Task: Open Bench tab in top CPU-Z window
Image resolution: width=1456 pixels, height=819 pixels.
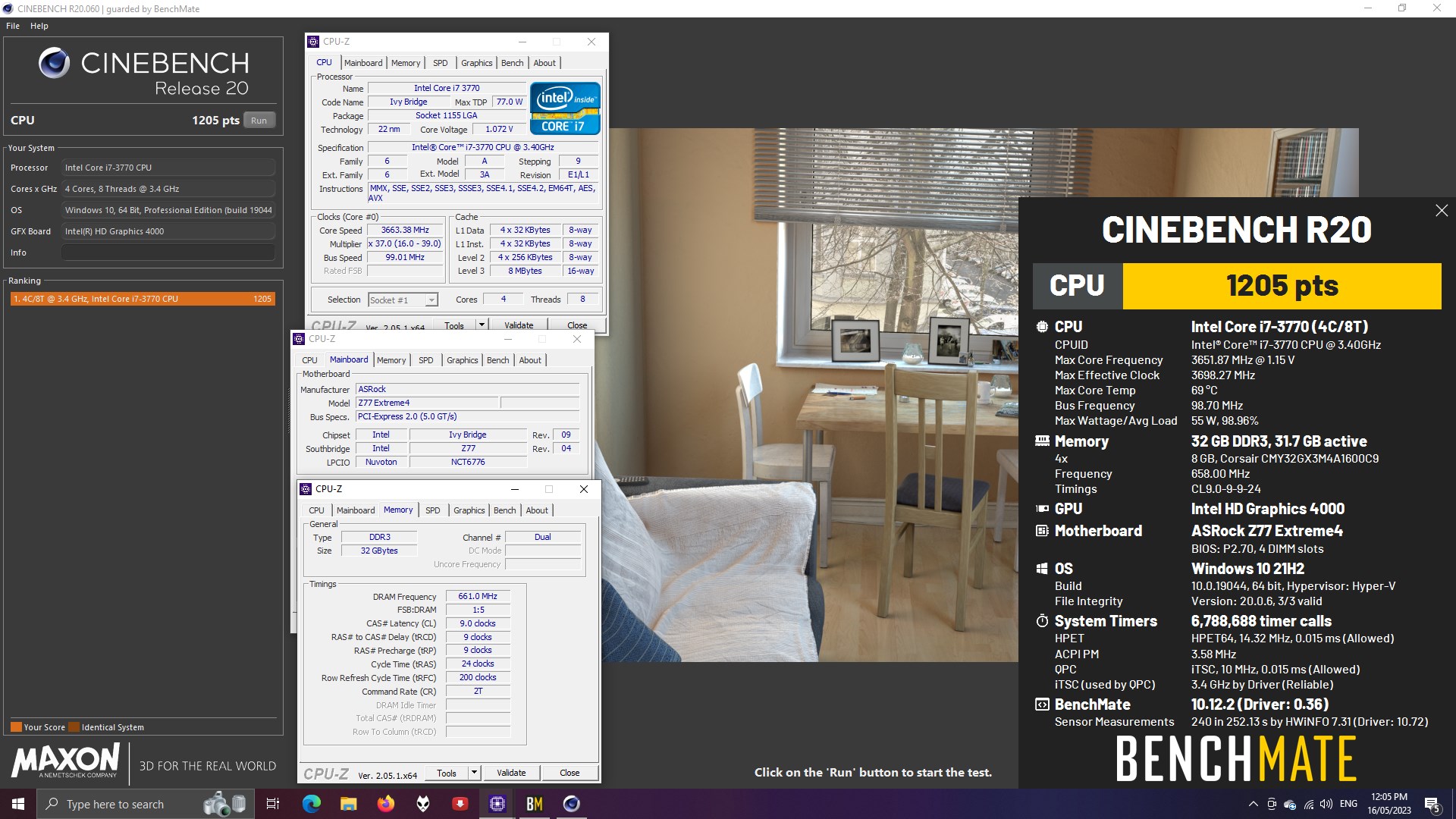Action: [513, 63]
